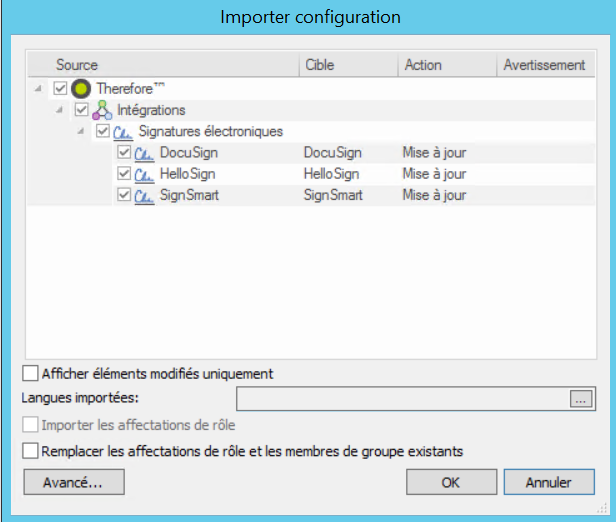Click the SignSmart Cible cell

pyautogui.click(x=333, y=195)
